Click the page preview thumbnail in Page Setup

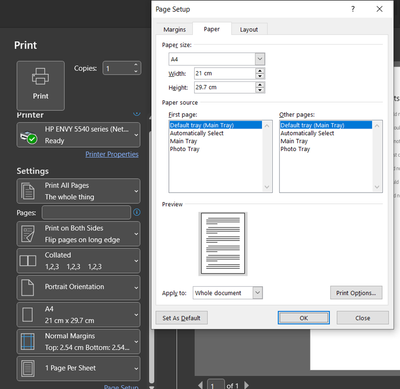click(223, 243)
